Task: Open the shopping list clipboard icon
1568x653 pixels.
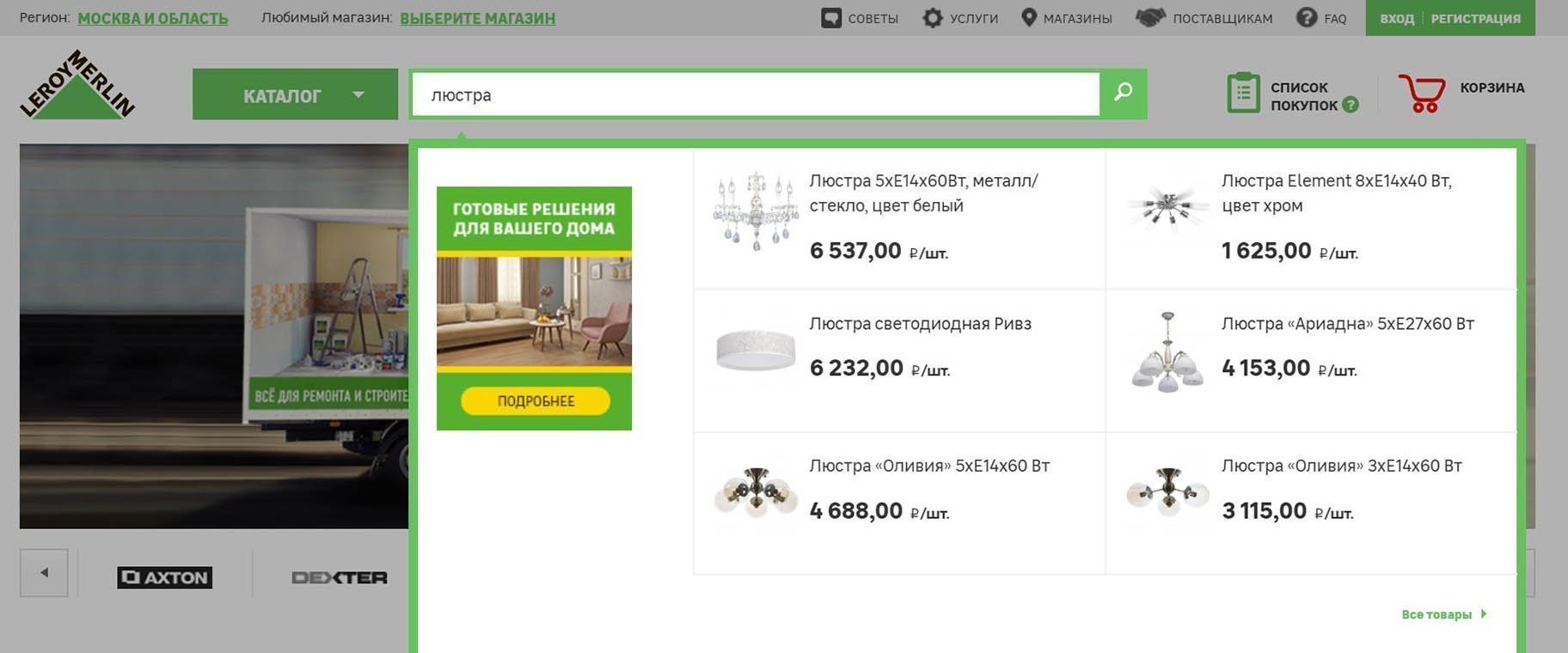Action: [1243, 93]
